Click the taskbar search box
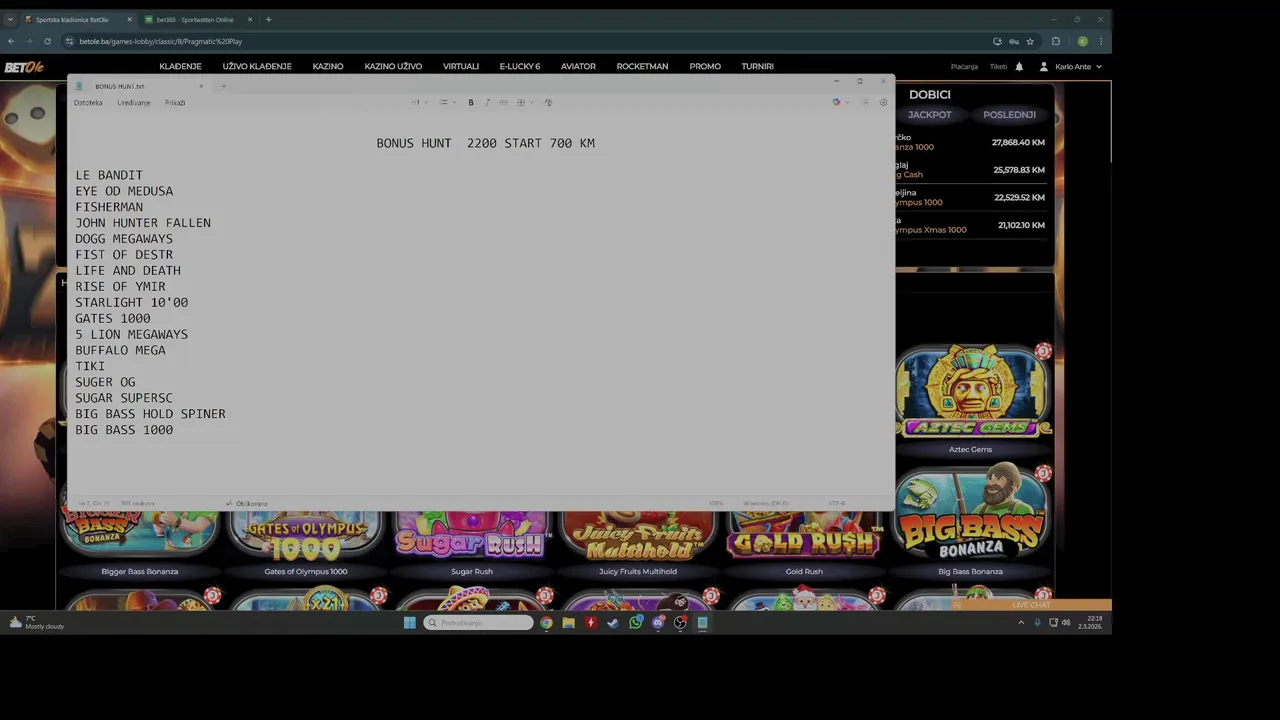The width and height of the screenshot is (1280, 720). [x=479, y=622]
